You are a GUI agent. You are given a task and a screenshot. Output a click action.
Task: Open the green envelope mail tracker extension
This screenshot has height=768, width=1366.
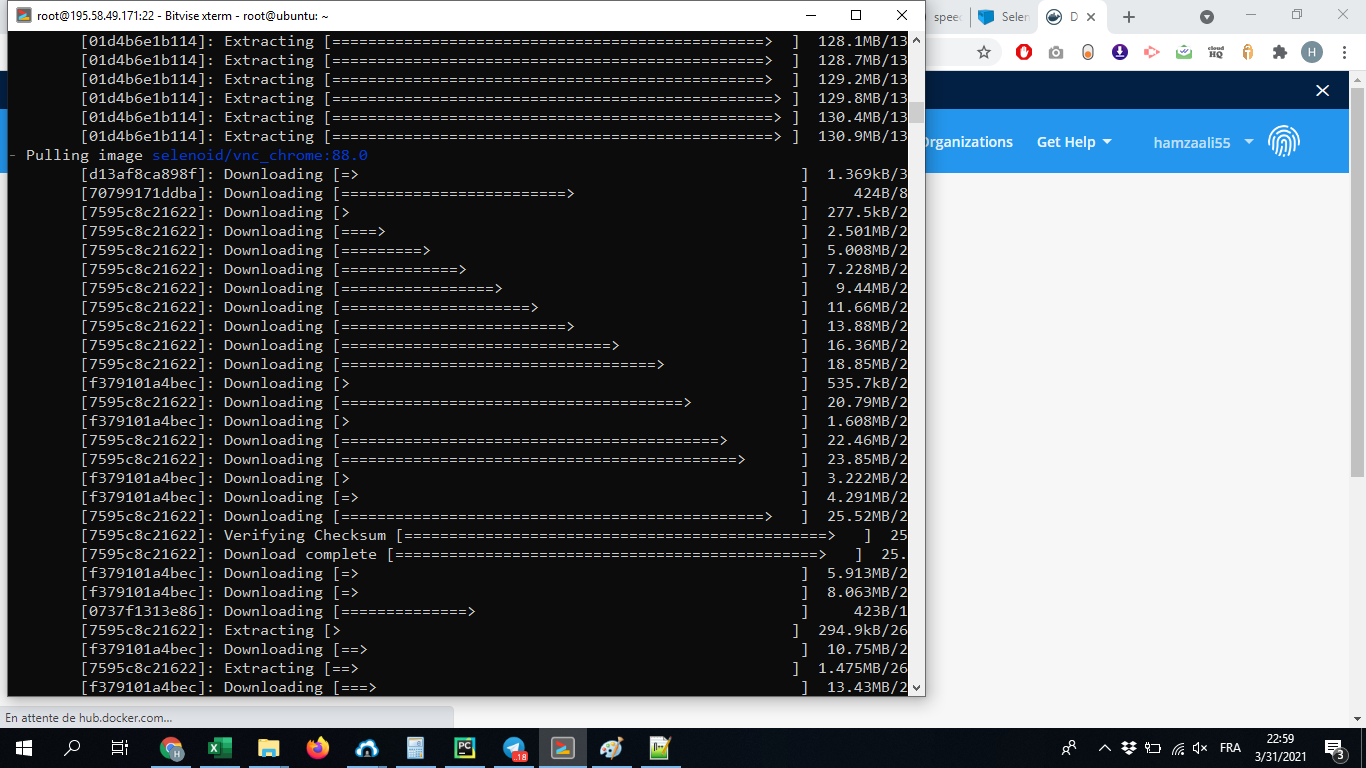click(1184, 52)
